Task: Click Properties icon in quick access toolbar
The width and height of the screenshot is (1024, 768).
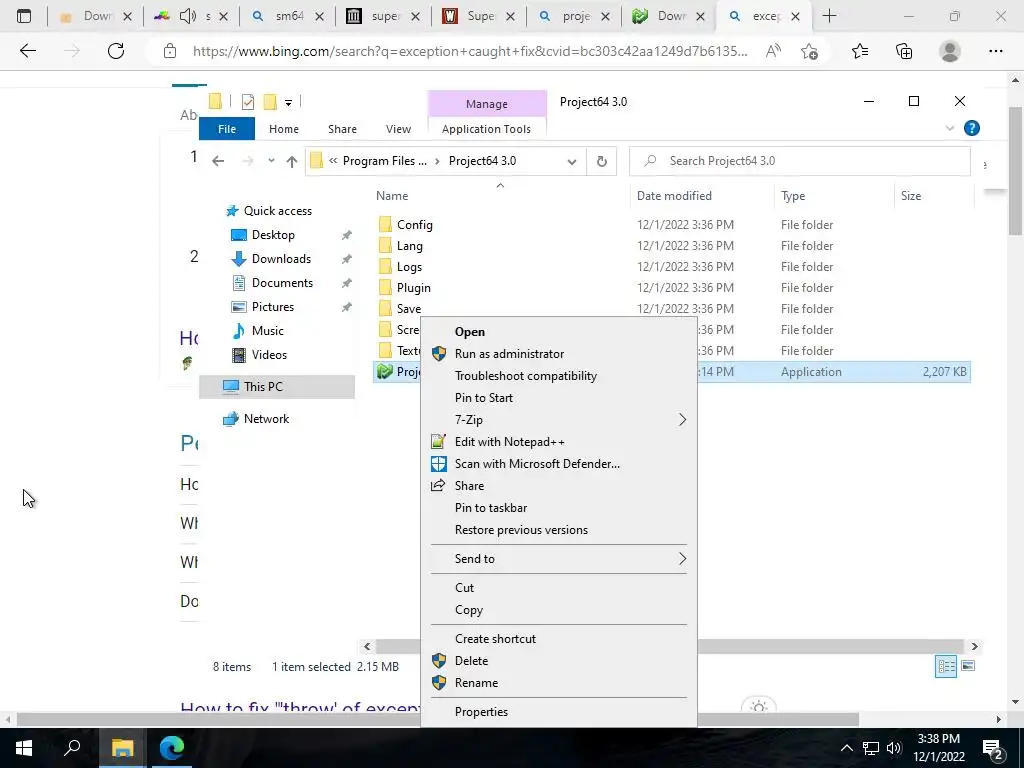Action: (x=248, y=102)
